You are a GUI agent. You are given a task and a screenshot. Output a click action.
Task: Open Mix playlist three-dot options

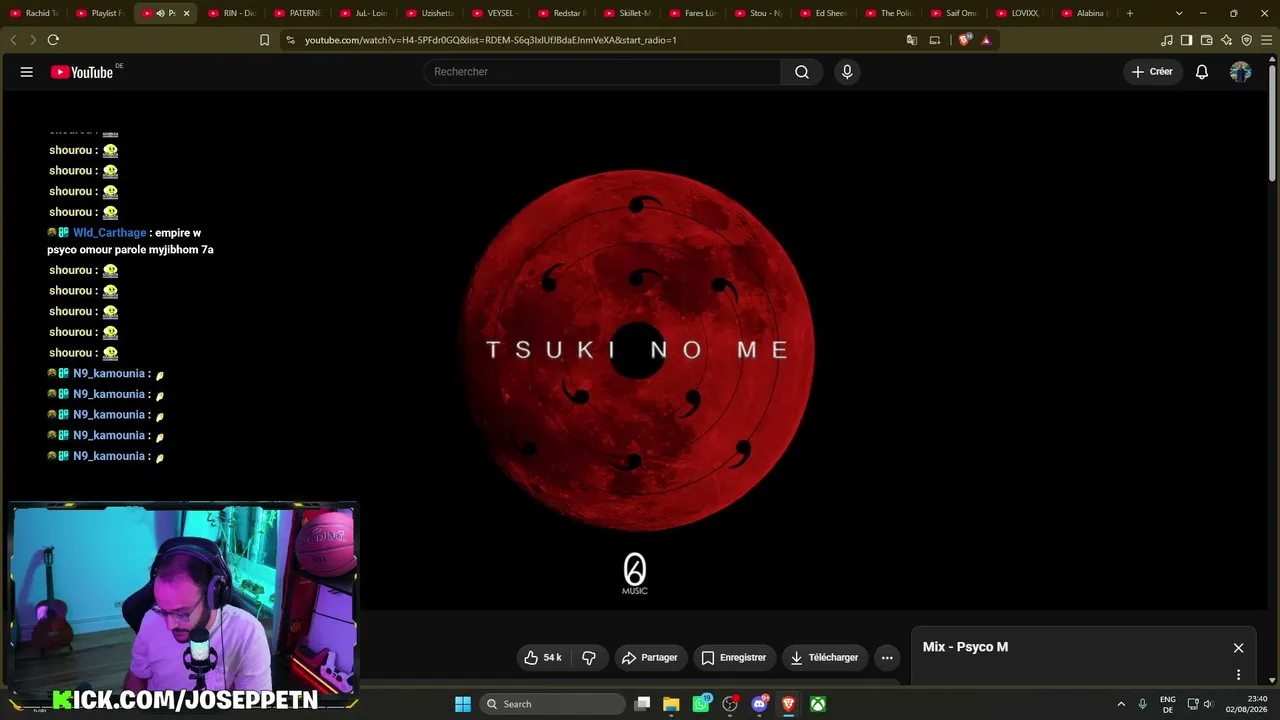pos(1238,675)
